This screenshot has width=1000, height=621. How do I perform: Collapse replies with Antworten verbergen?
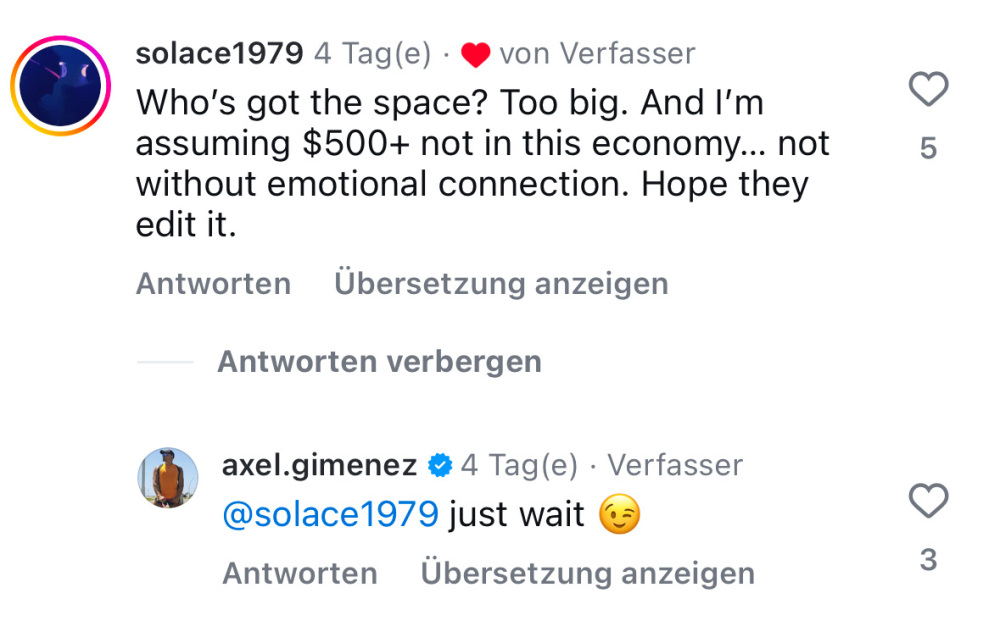pos(379,362)
